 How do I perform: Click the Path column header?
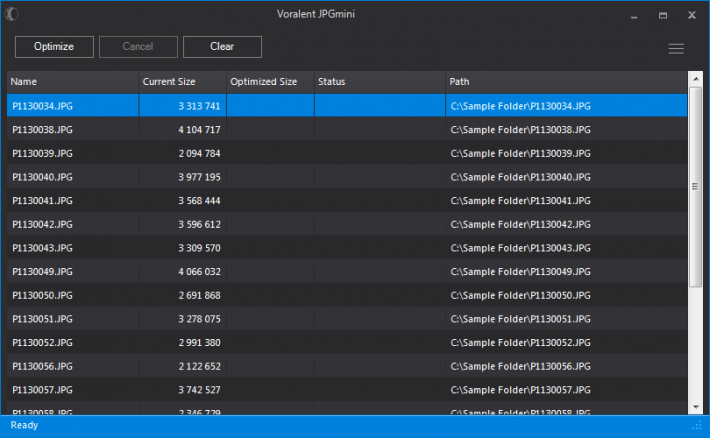point(566,82)
